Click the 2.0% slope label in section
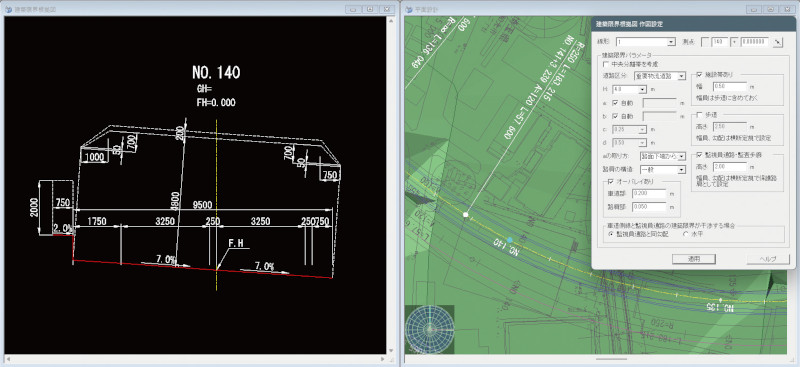Image resolution: width=800 pixels, height=367 pixels. [x=63, y=228]
